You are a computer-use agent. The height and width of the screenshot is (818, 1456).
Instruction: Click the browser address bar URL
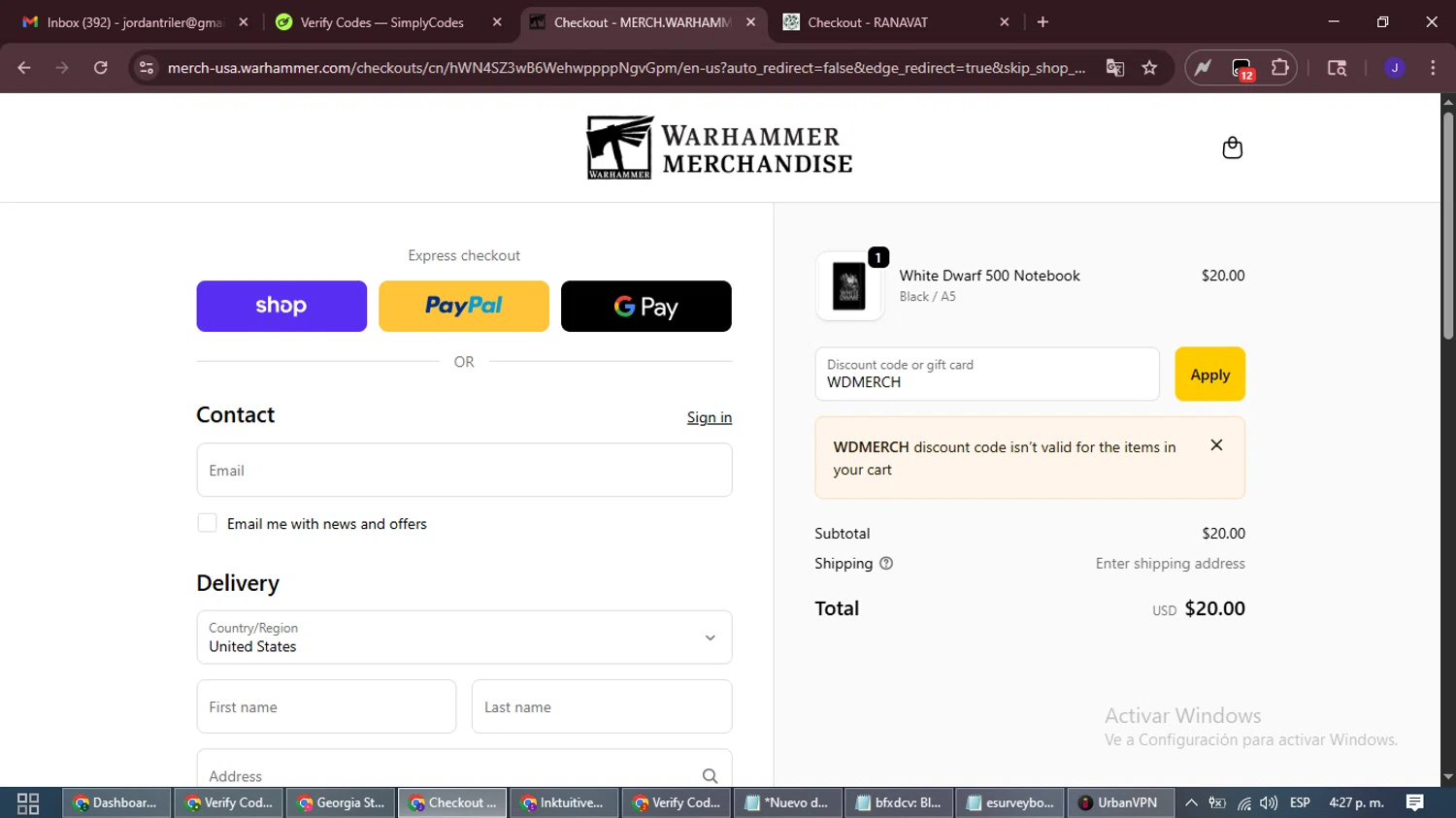click(x=626, y=68)
